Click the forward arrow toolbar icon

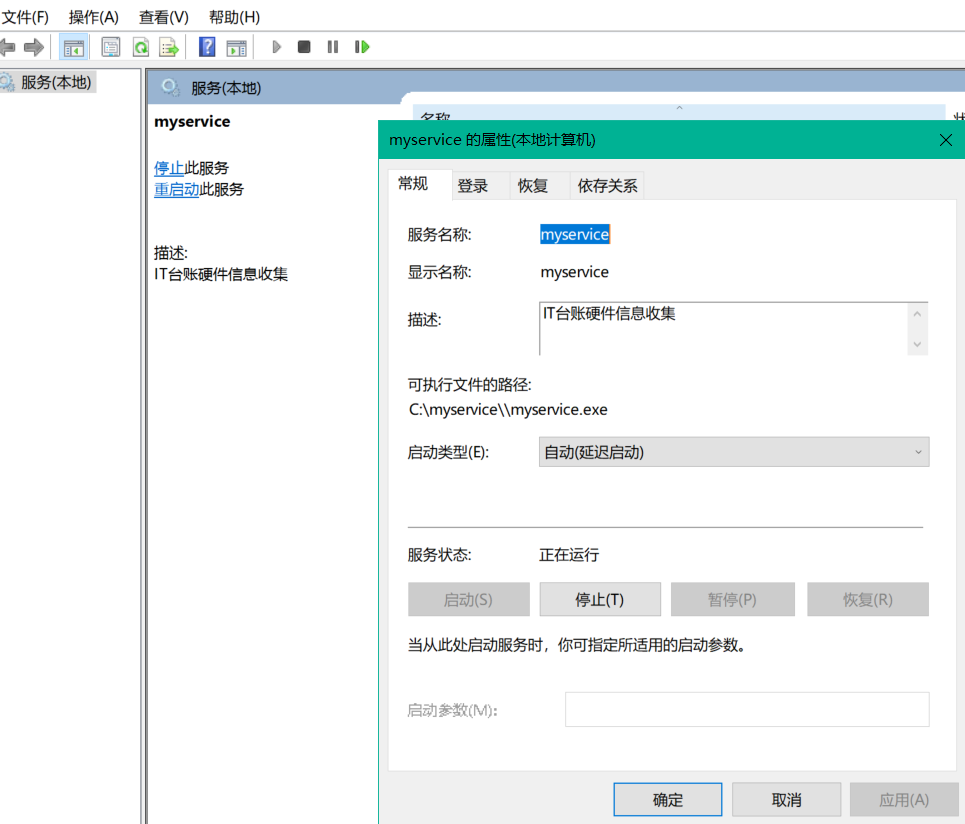tap(34, 47)
